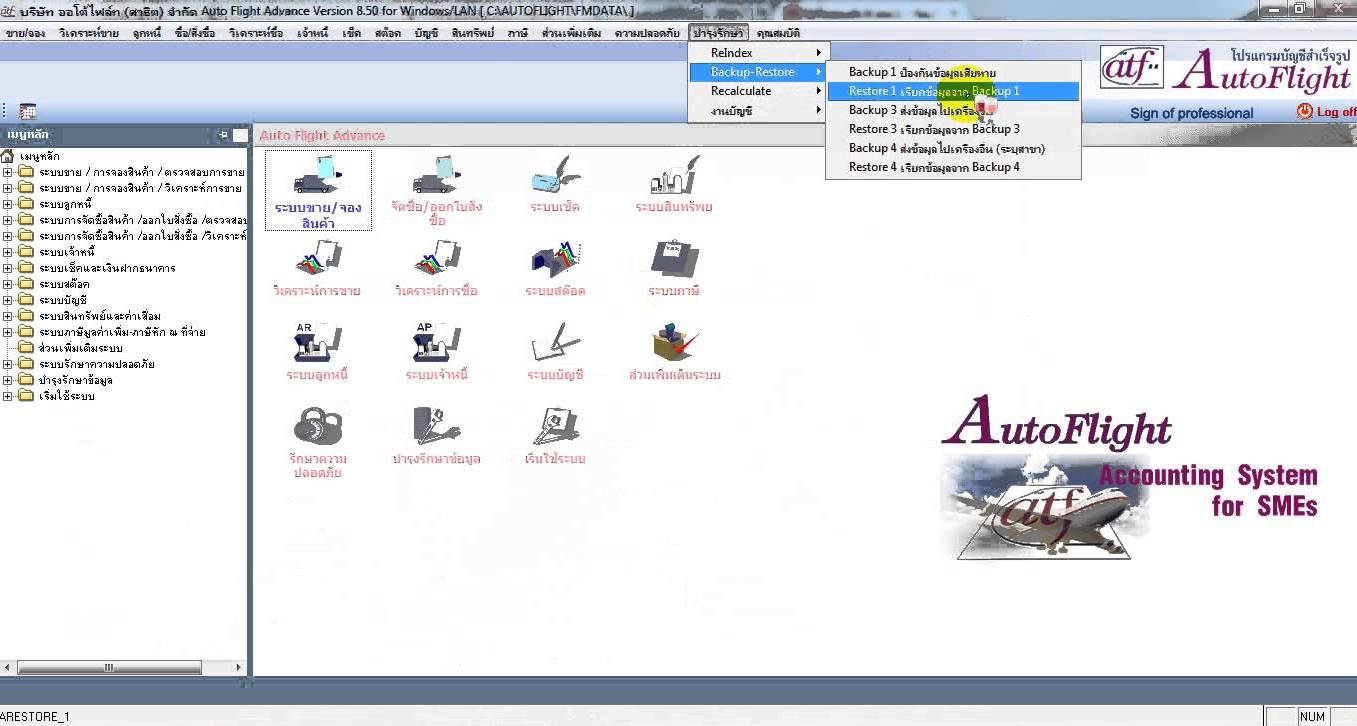Image resolution: width=1357 pixels, height=726 pixels.
Task: Select Restore 1 from the Backup-Restore submenu
Action: coord(953,91)
